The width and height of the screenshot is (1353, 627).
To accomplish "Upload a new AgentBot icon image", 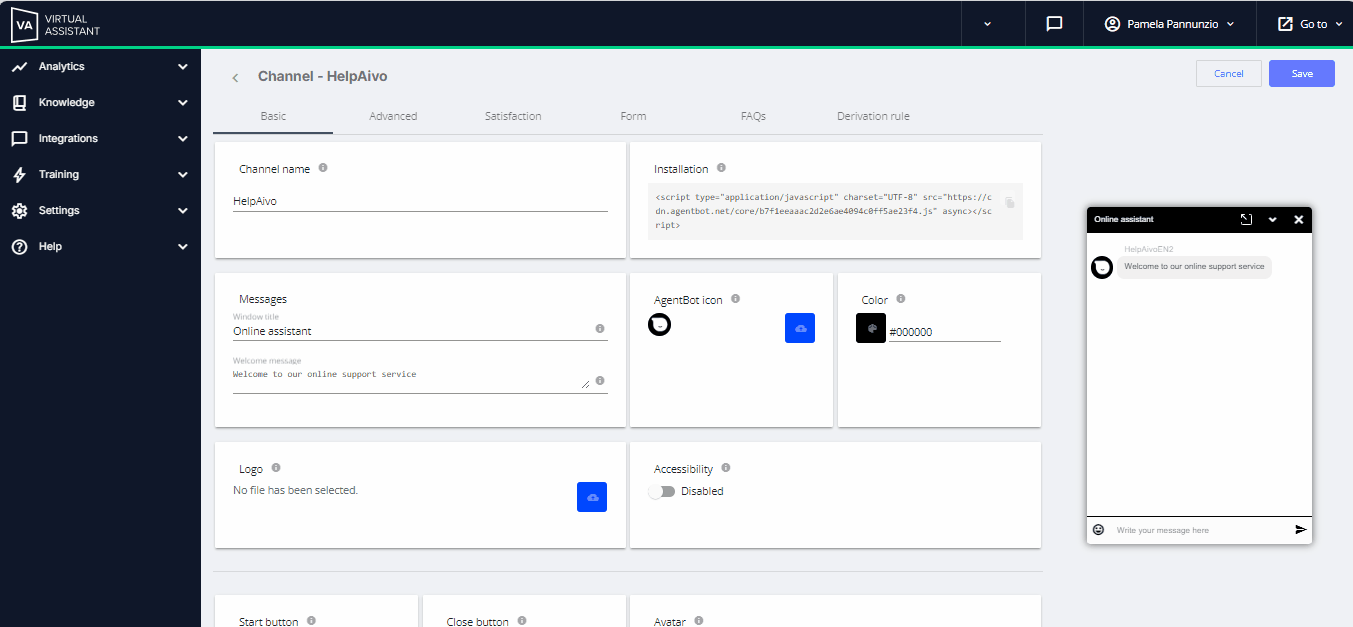I will [x=800, y=328].
